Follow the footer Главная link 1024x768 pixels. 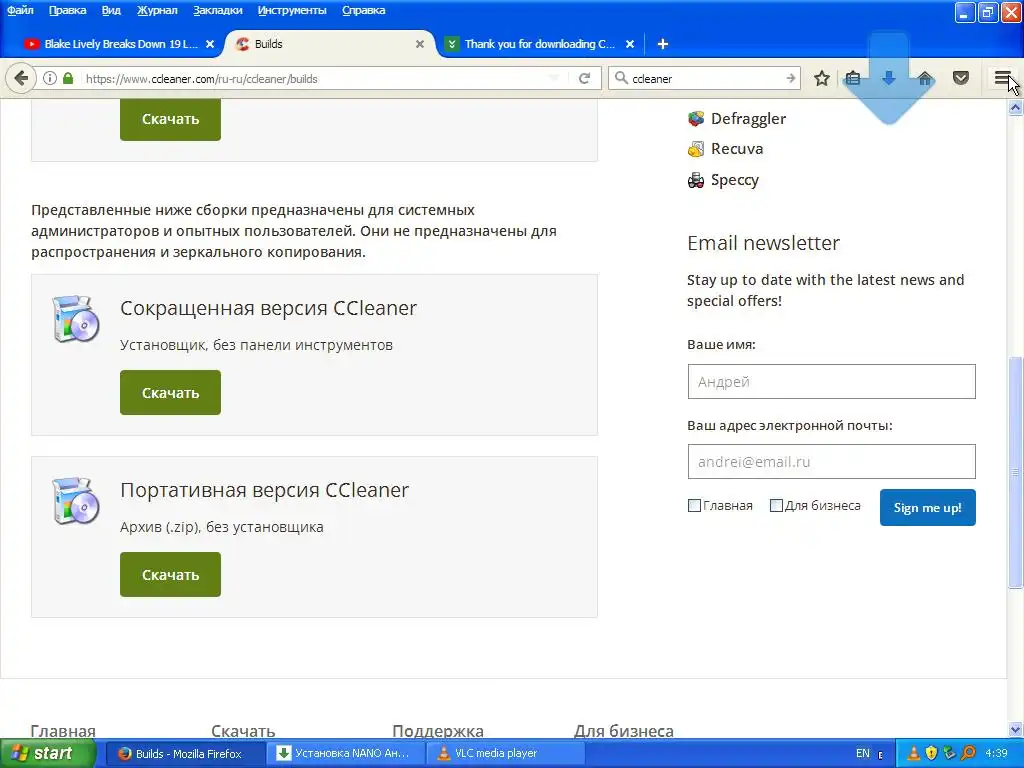pos(63,731)
